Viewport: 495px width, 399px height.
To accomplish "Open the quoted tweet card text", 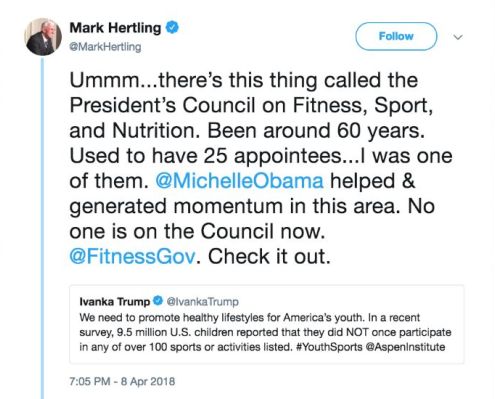I will tap(265, 332).
